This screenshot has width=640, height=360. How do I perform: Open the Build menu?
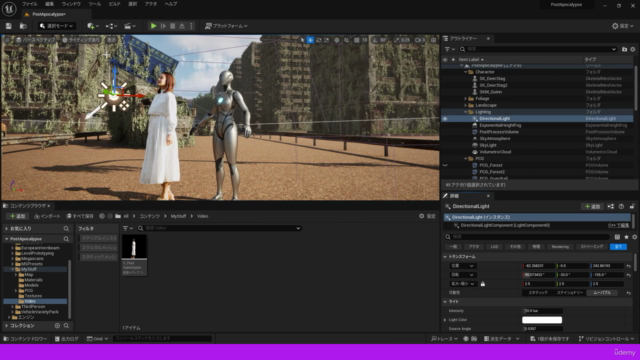[x=114, y=4]
